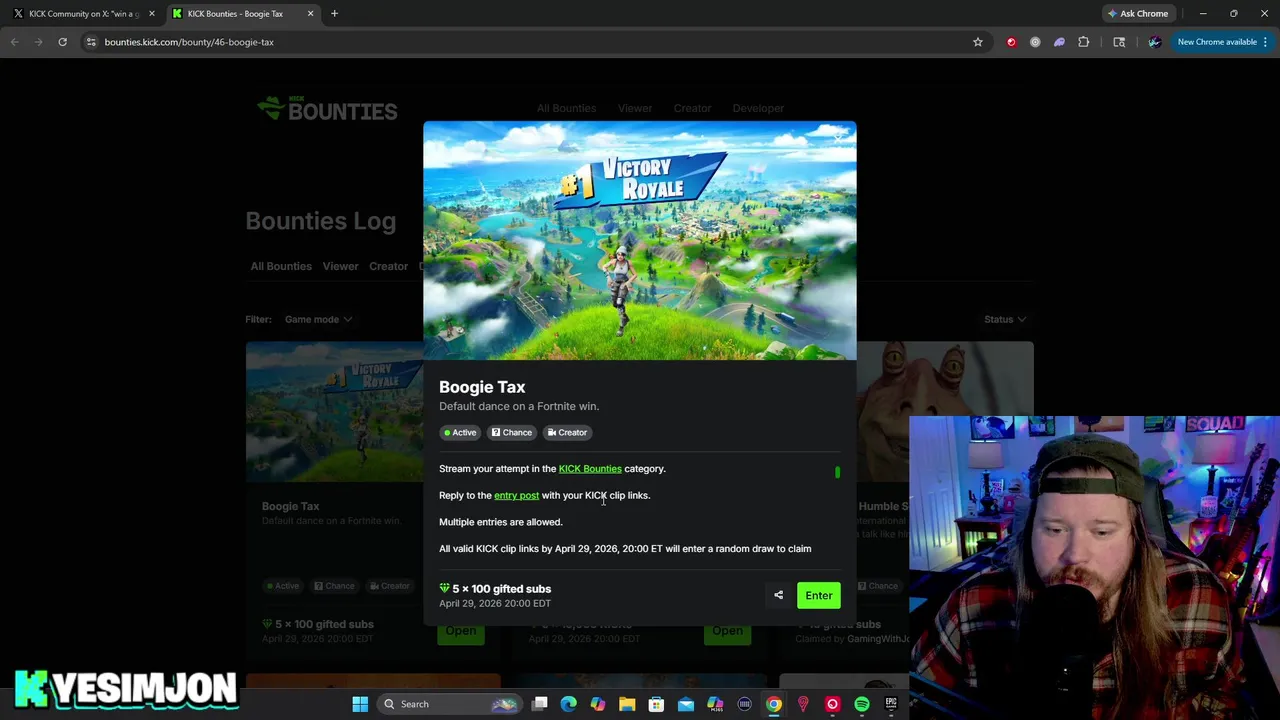This screenshot has height=720, width=1280.
Task: Open a new browser tab
Action: coord(334,13)
